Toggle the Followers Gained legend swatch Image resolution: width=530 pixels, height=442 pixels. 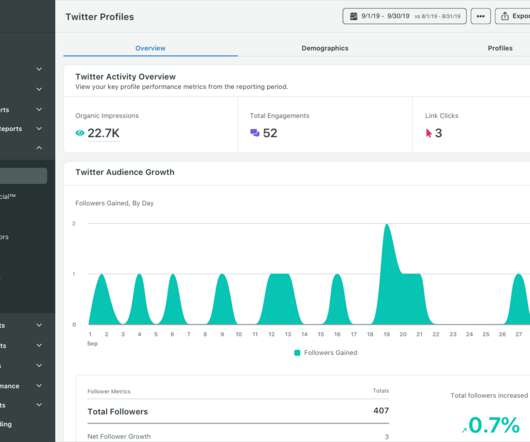tap(297, 353)
